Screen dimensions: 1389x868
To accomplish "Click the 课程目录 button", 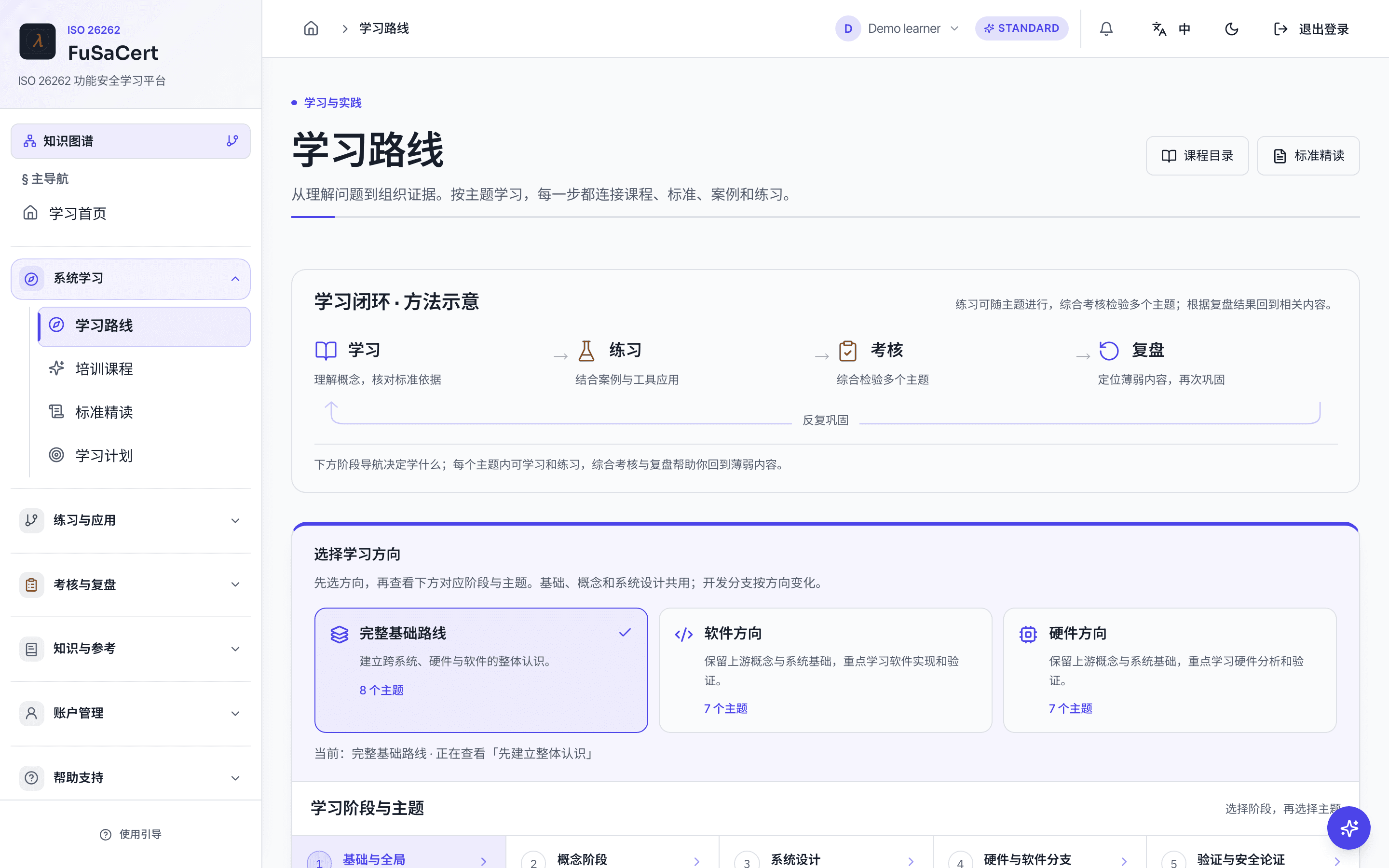I will (1197, 156).
